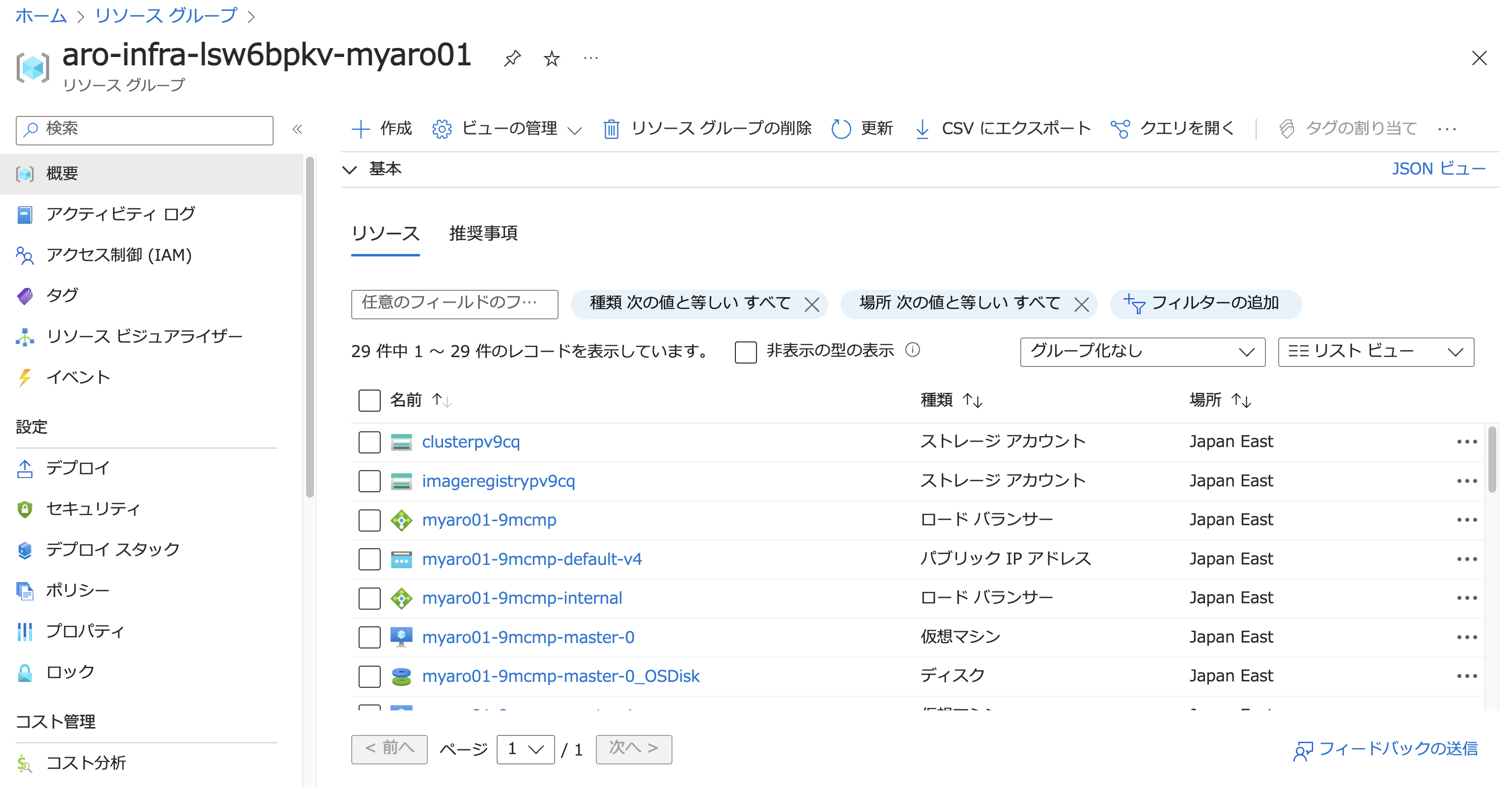Check the myaro01-9mcmp-master-0 row checkbox

(369, 637)
